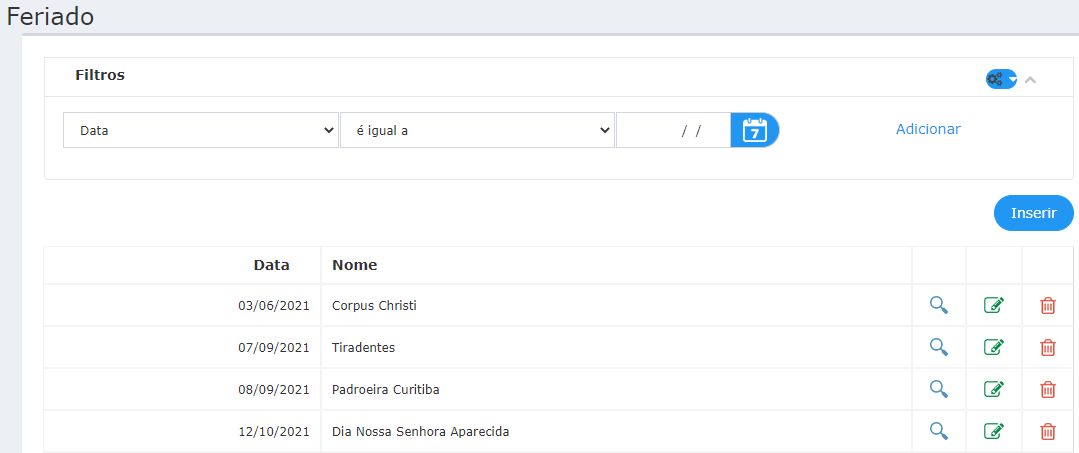1079x453 pixels.
Task: View details of Padroeira Curitiba
Action: pyautogui.click(x=939, y=389)
